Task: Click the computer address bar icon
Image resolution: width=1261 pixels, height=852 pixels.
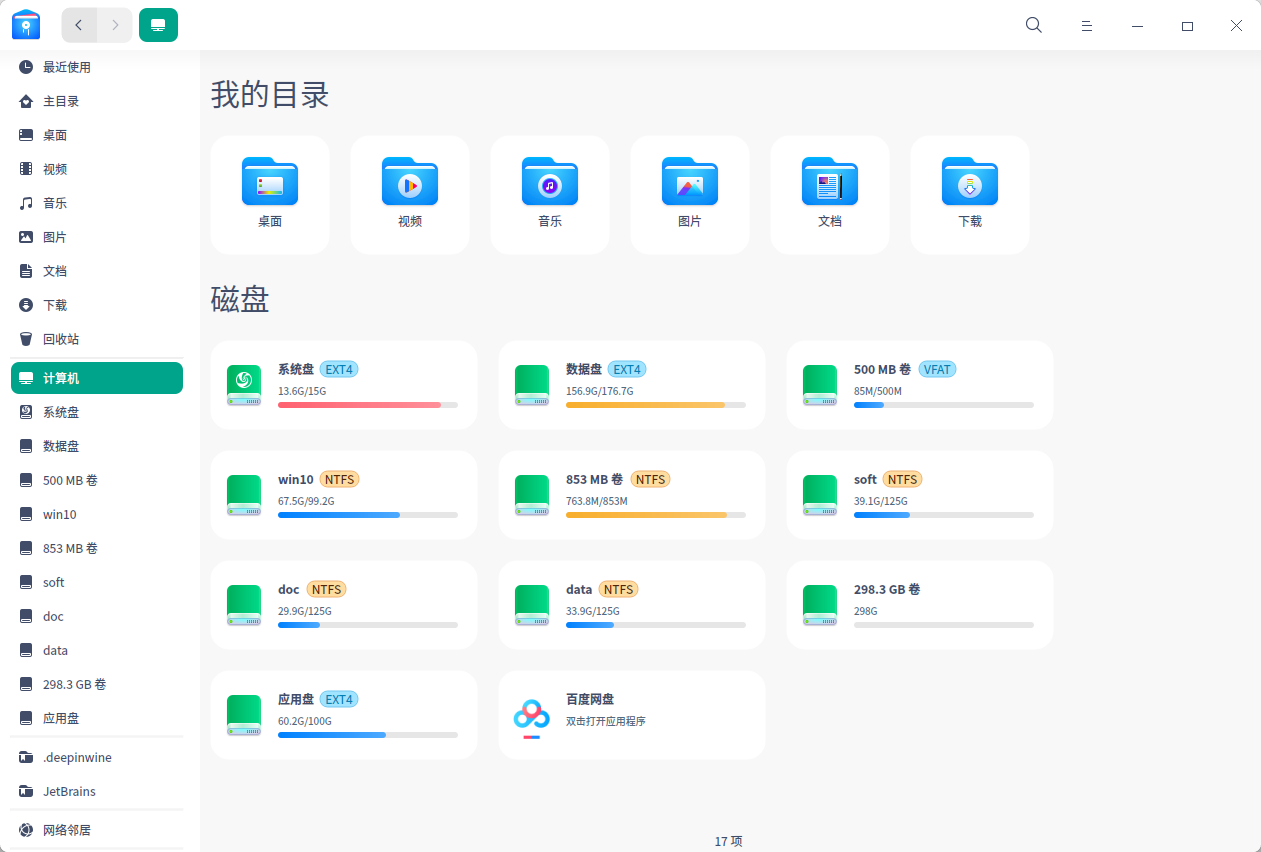Action: tap(158, 25)
